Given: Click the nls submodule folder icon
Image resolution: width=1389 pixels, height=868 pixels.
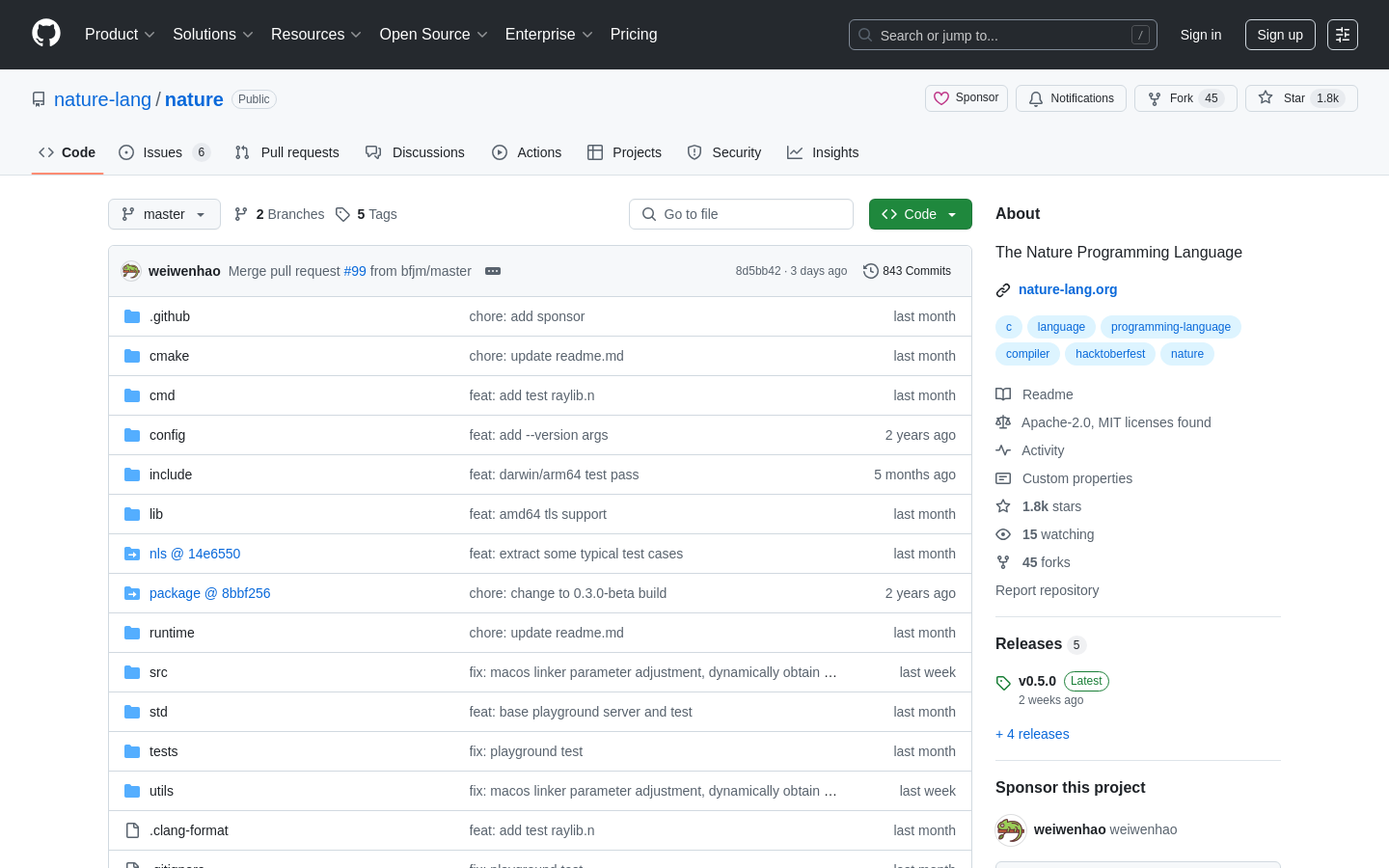Looking at the screenshot, I should [x=132, y=554].
